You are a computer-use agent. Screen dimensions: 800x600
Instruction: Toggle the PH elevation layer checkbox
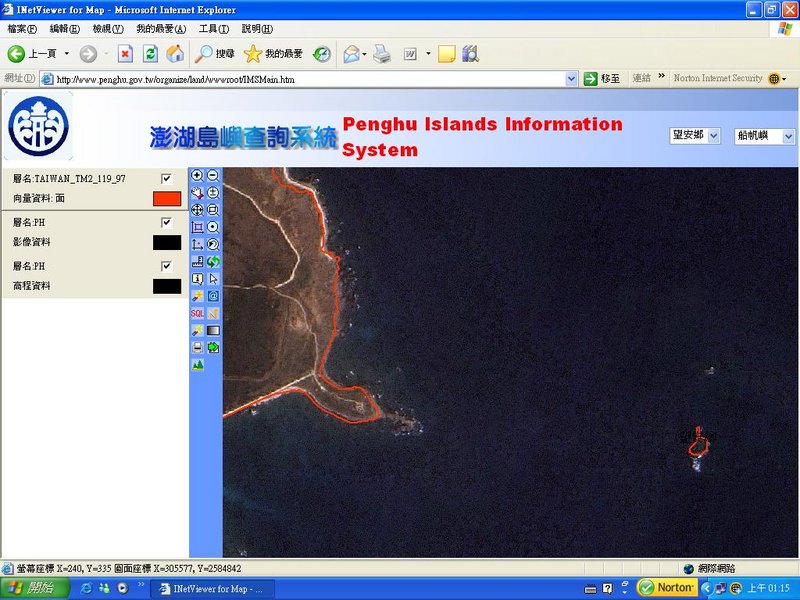point(167,266)
